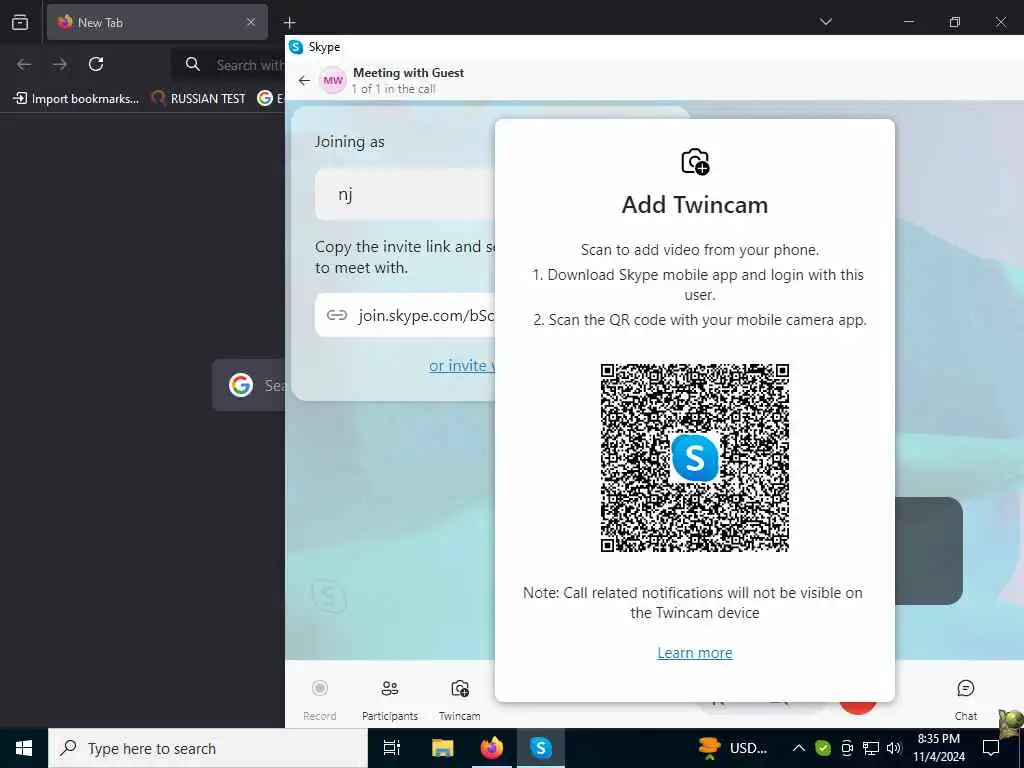
Task: Reload the page in Firefox
Action: (96, 64)
